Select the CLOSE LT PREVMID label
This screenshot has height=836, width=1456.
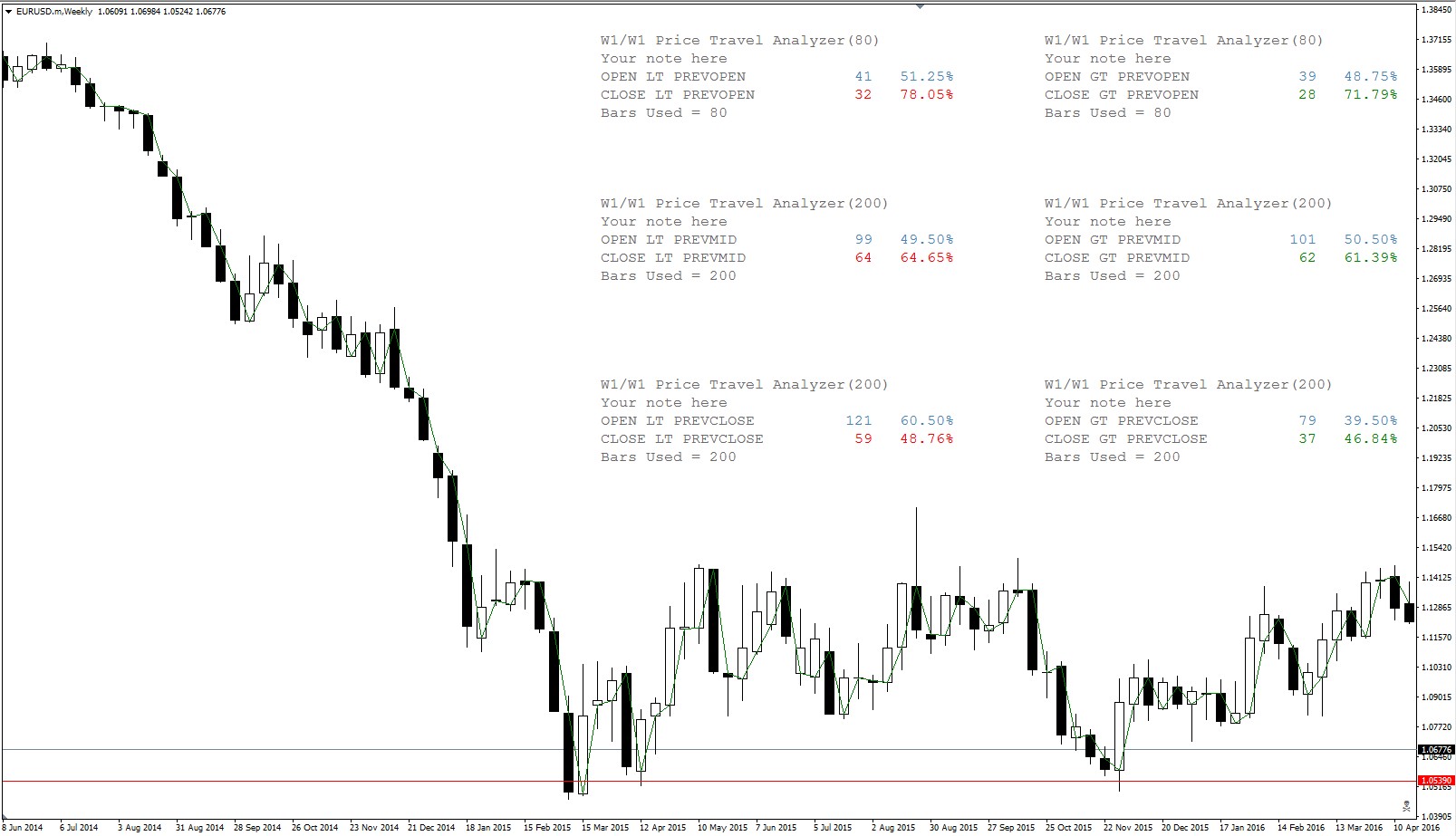pos(673,258)
